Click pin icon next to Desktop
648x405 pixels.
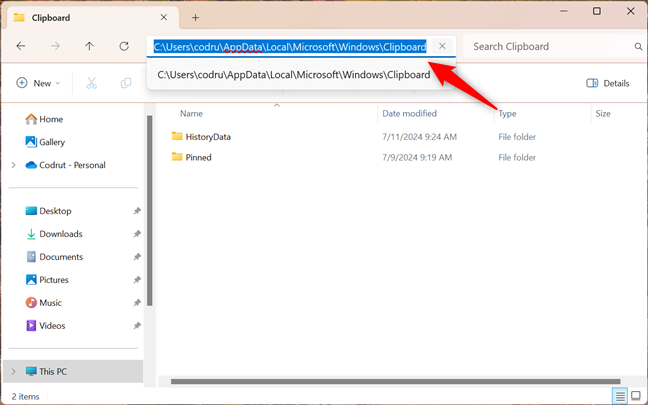point(137,211)
